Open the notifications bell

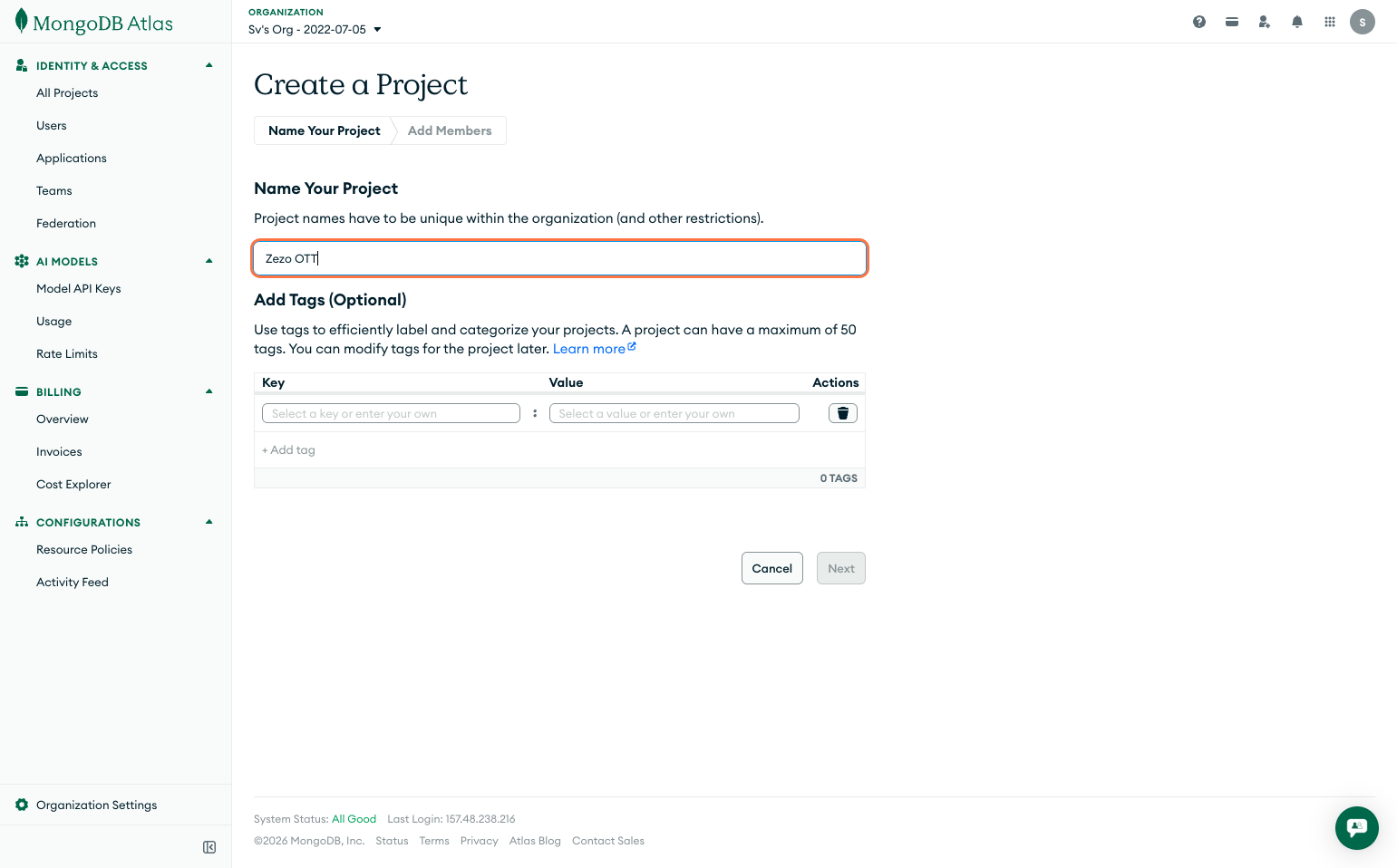[1297, 22]
